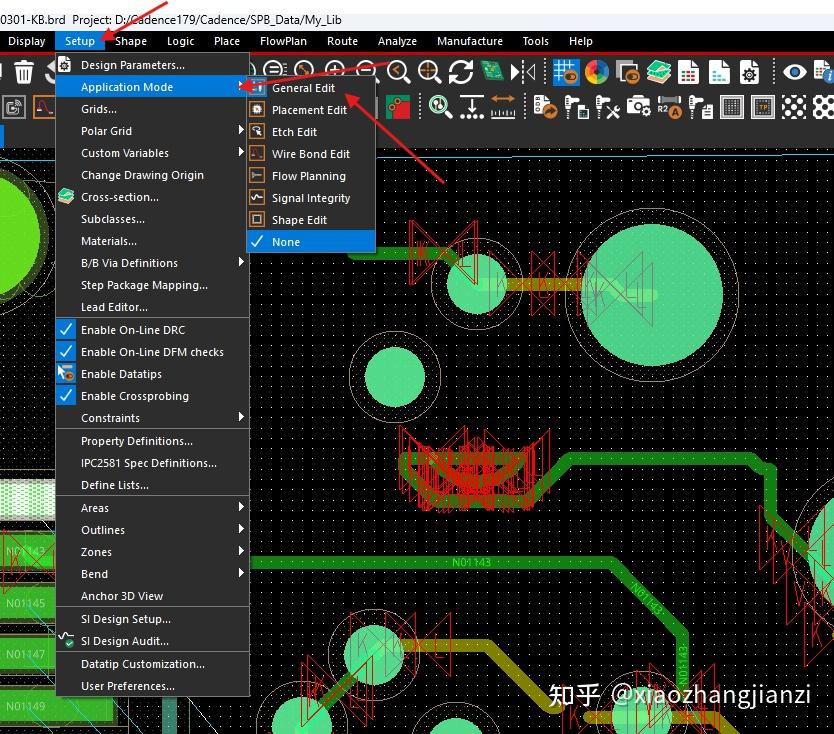Click the red curve route icon
The height and width of the screenshot is (734, 834).
tap(45, 107)
